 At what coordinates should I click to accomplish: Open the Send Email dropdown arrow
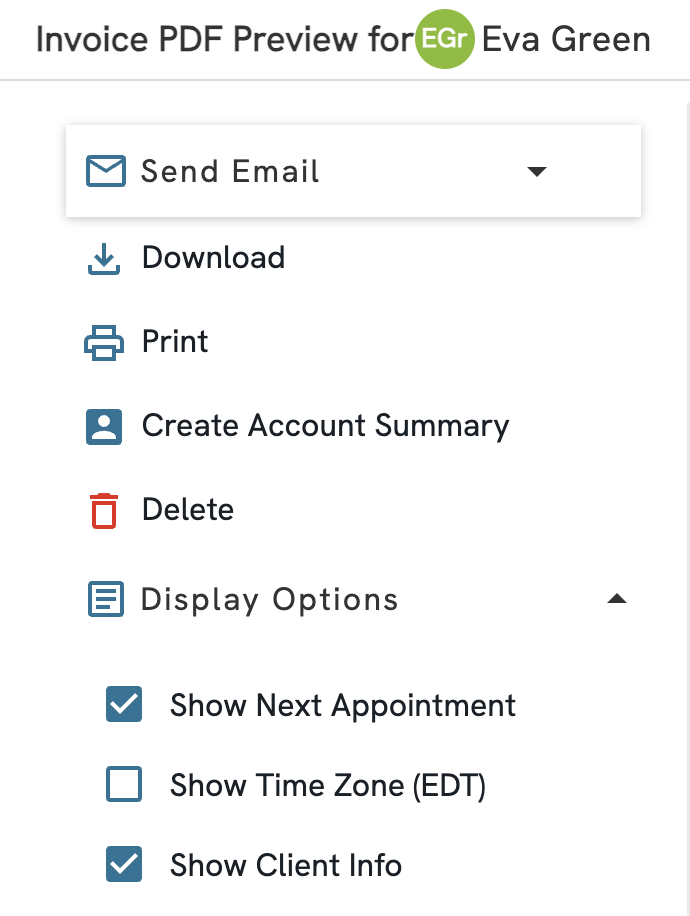pos(537,171)
